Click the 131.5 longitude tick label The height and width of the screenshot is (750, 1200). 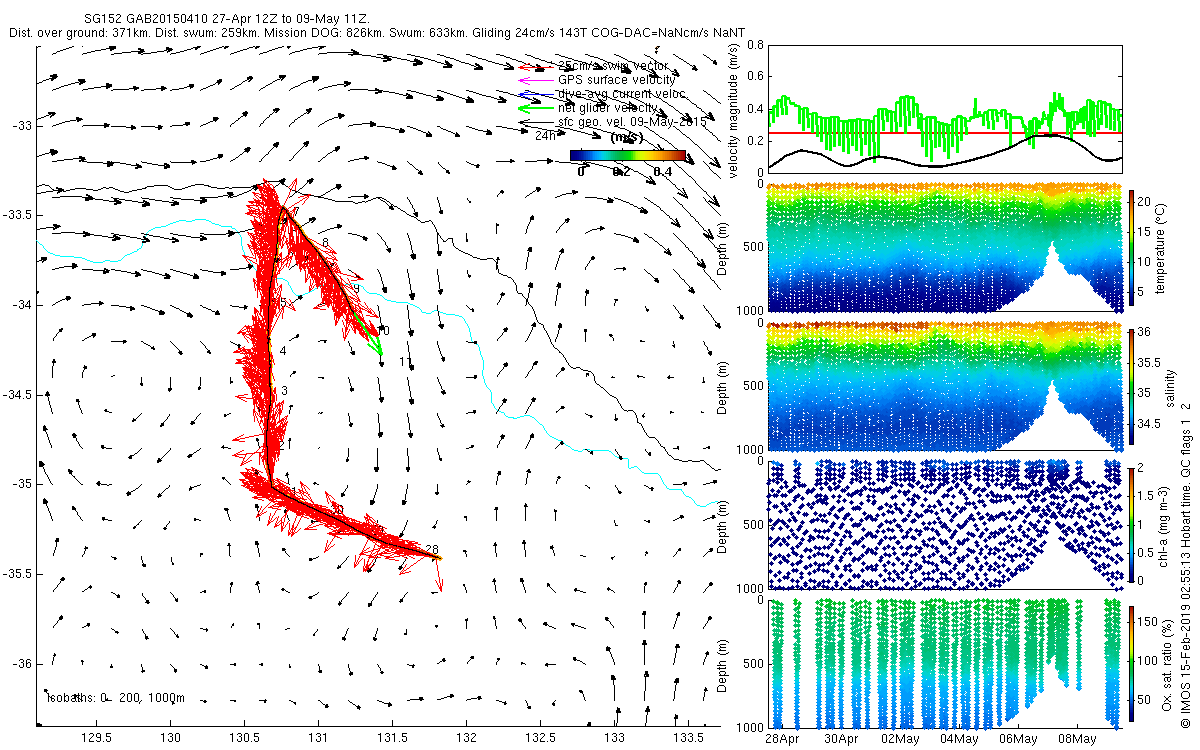pos(392,739)
